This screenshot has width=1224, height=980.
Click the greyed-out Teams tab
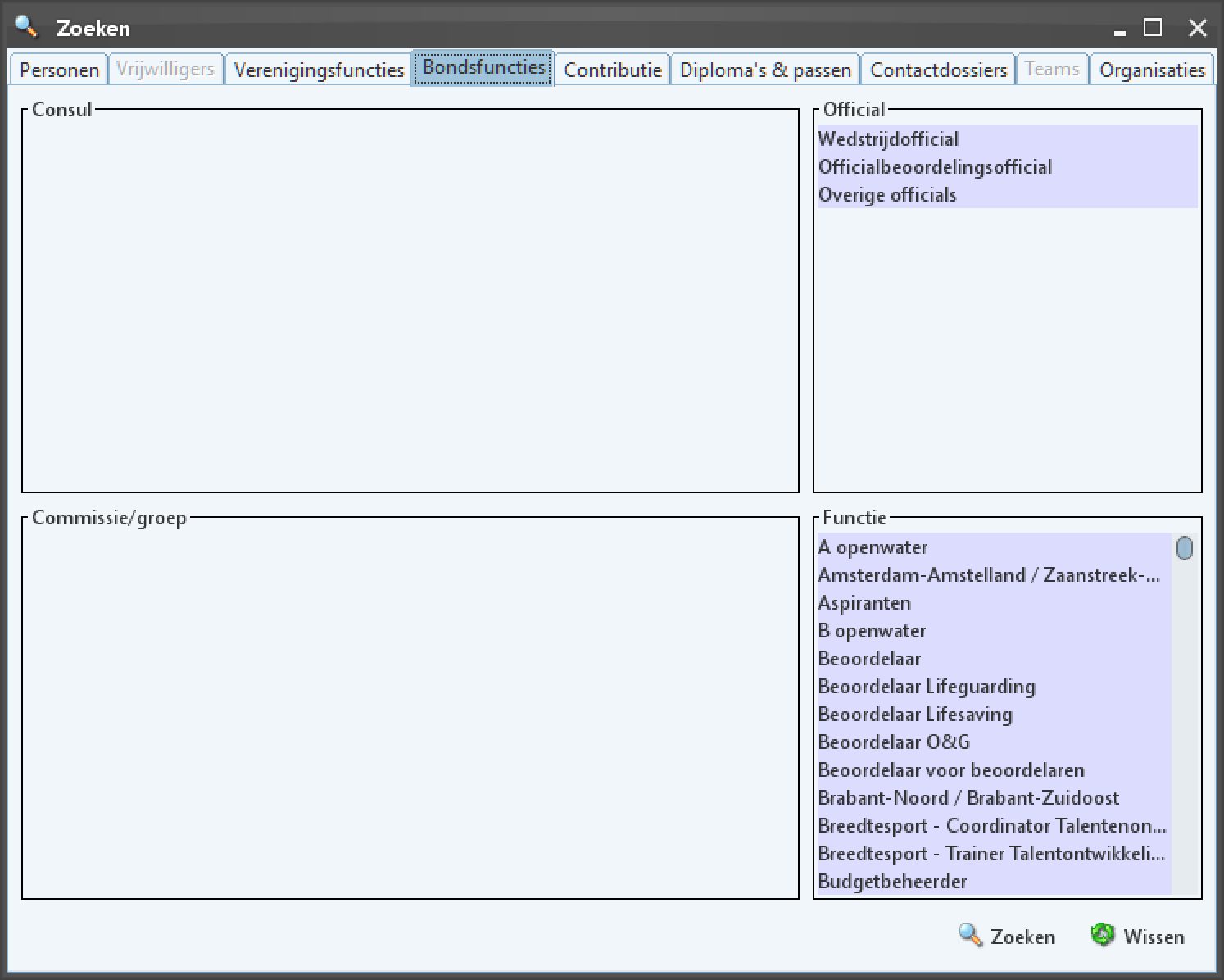point(1052,69)
